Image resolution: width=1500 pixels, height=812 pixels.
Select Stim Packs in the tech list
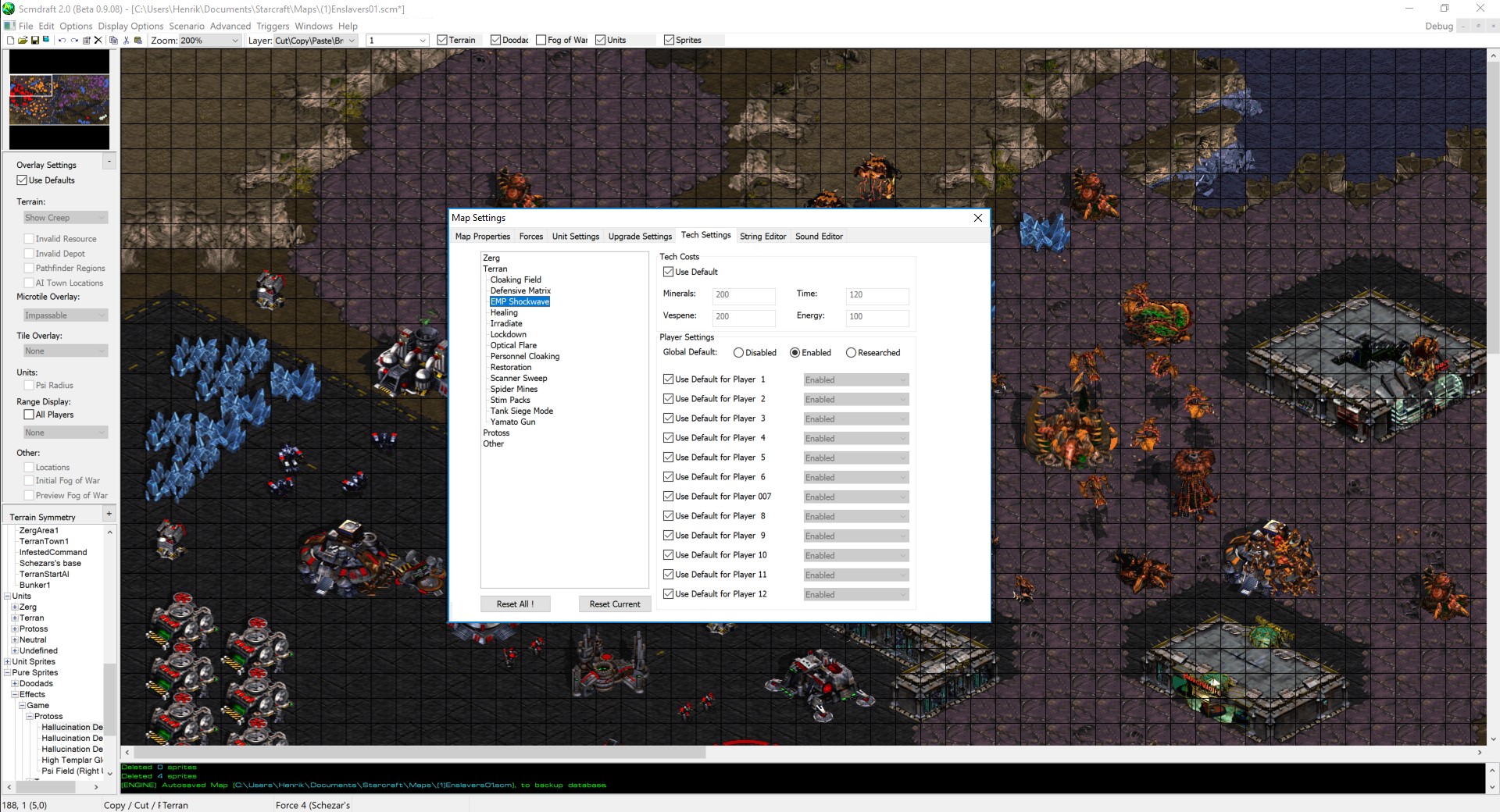510,400
